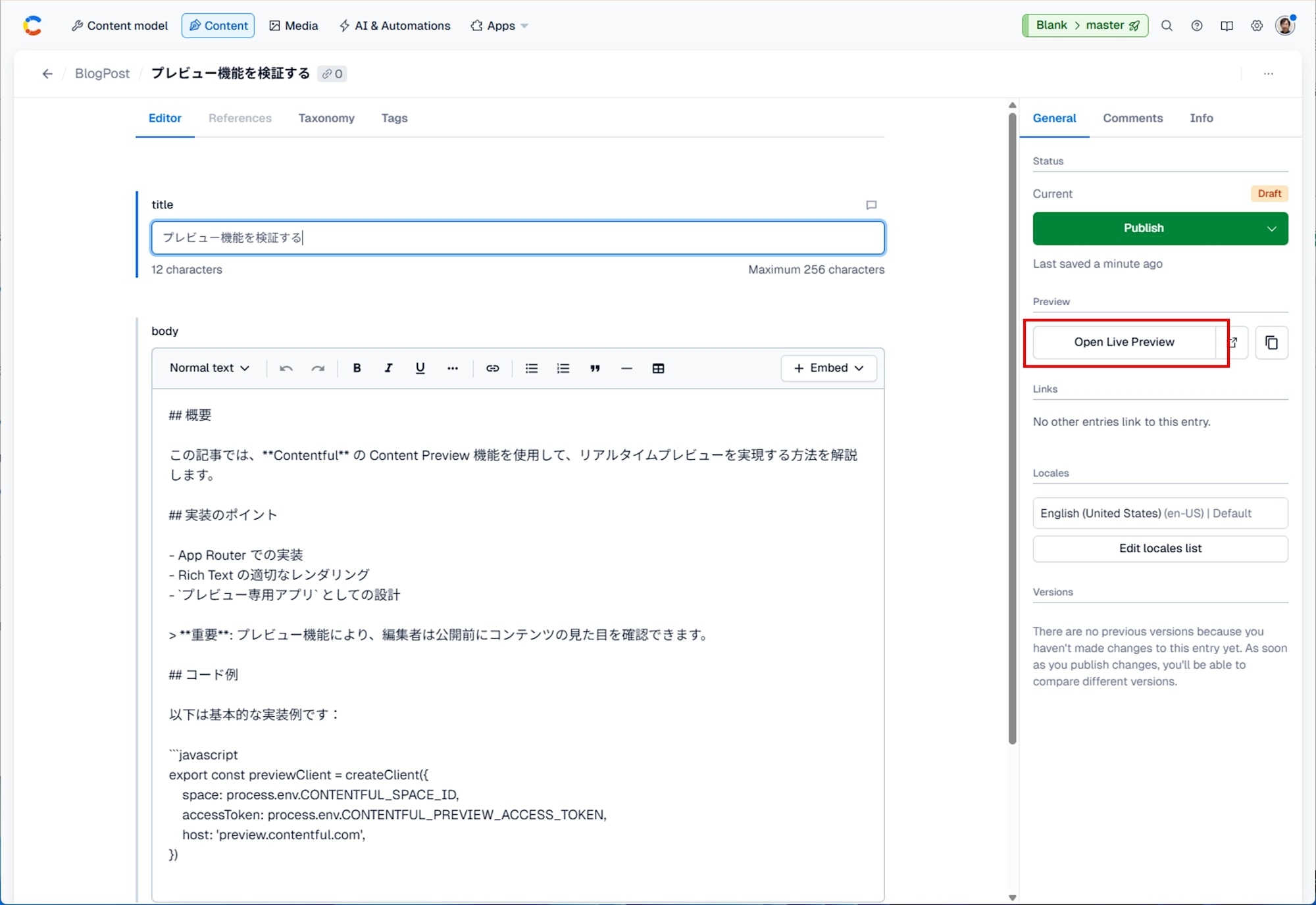Insert a table
Screen dimensions: 1316x905
[x=658, y=368]
